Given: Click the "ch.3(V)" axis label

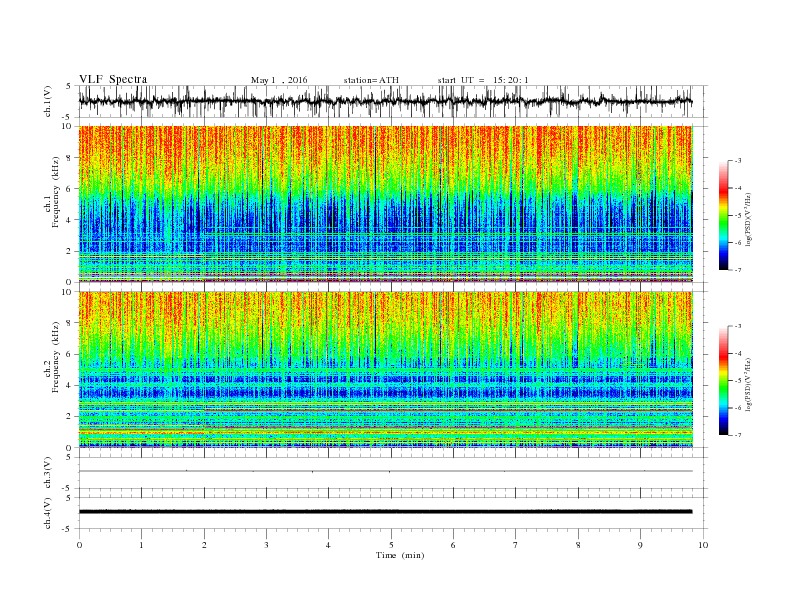Looking at the screenshot, I should tap(48, 473).
